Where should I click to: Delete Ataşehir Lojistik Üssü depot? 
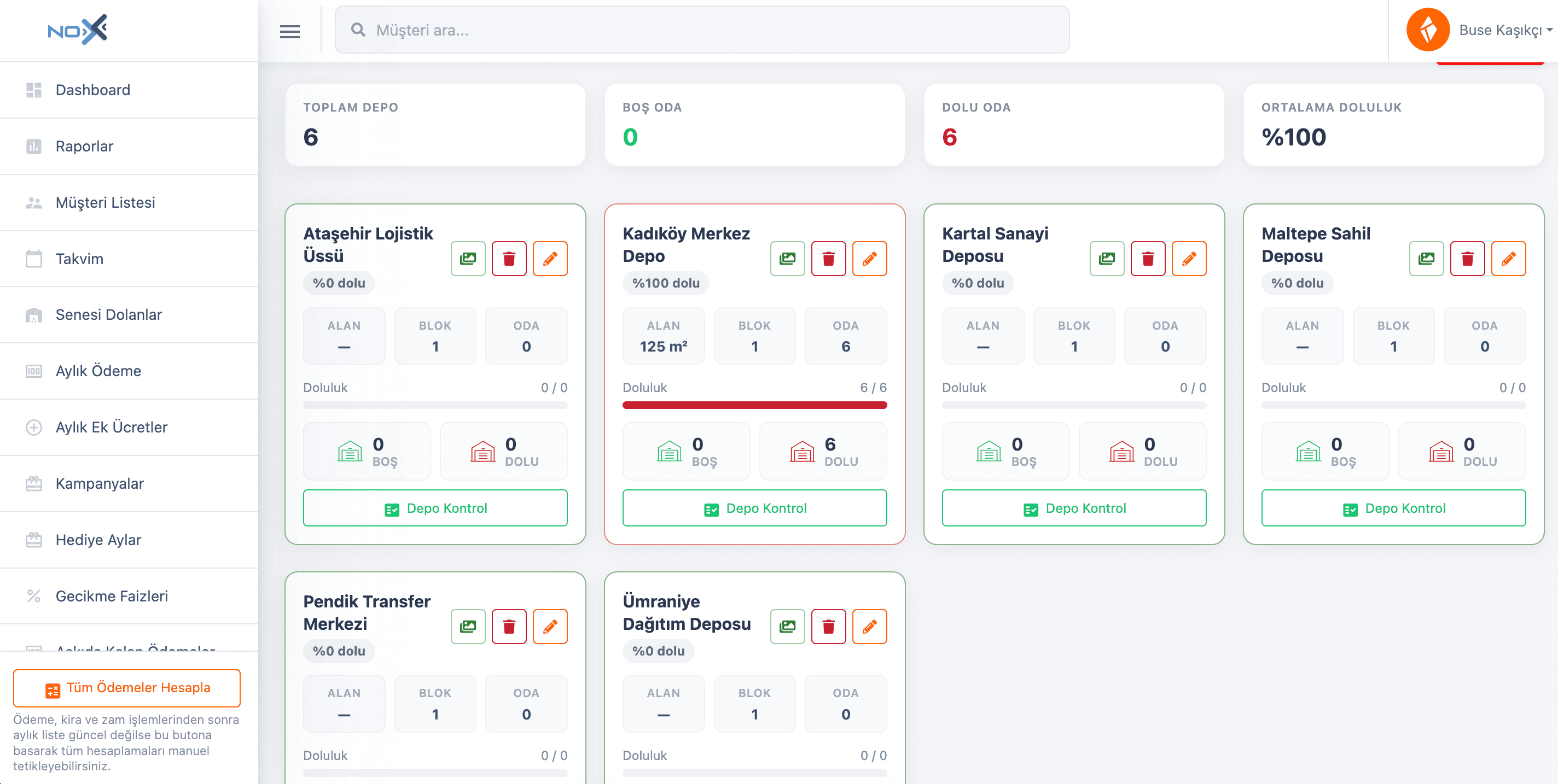click(x=509, y=259)
